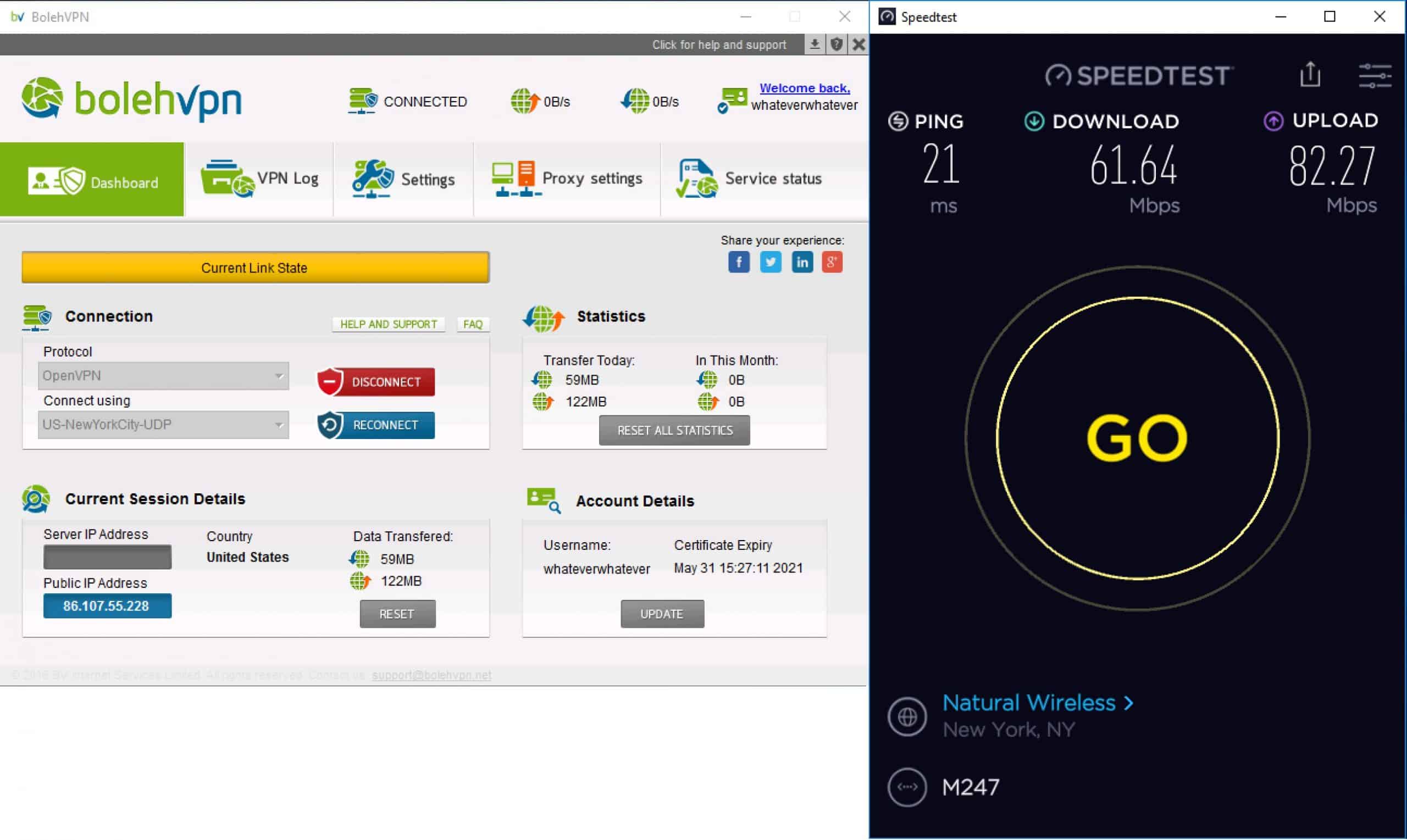Screen dimensions: 1407x840
Task: Open the HELP AND SUPPORT link
Action: coord(389,324)
